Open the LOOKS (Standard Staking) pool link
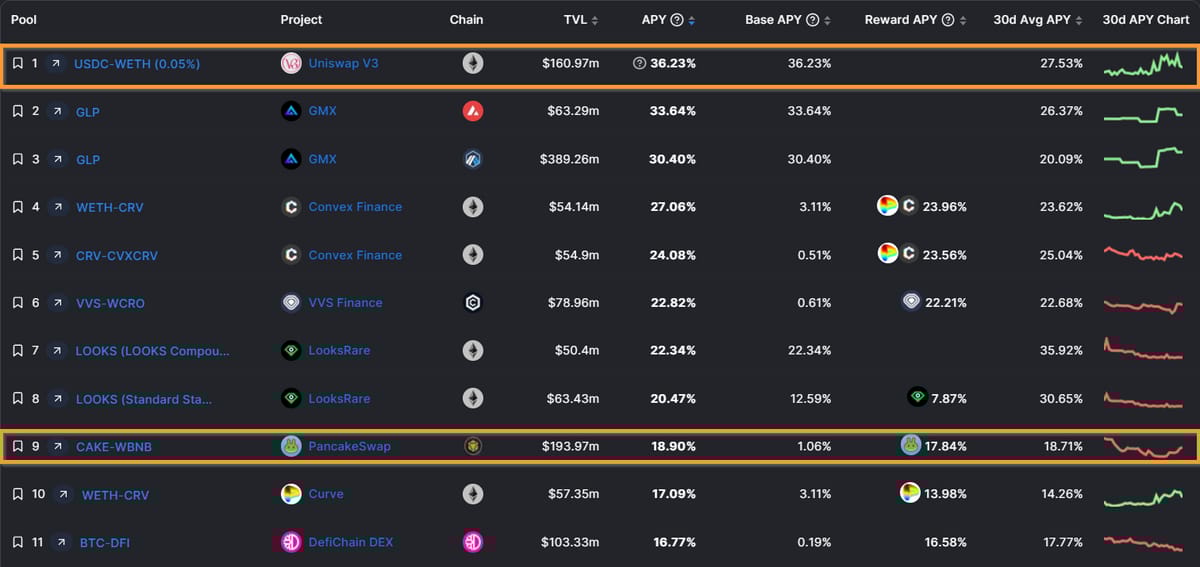 143,399
